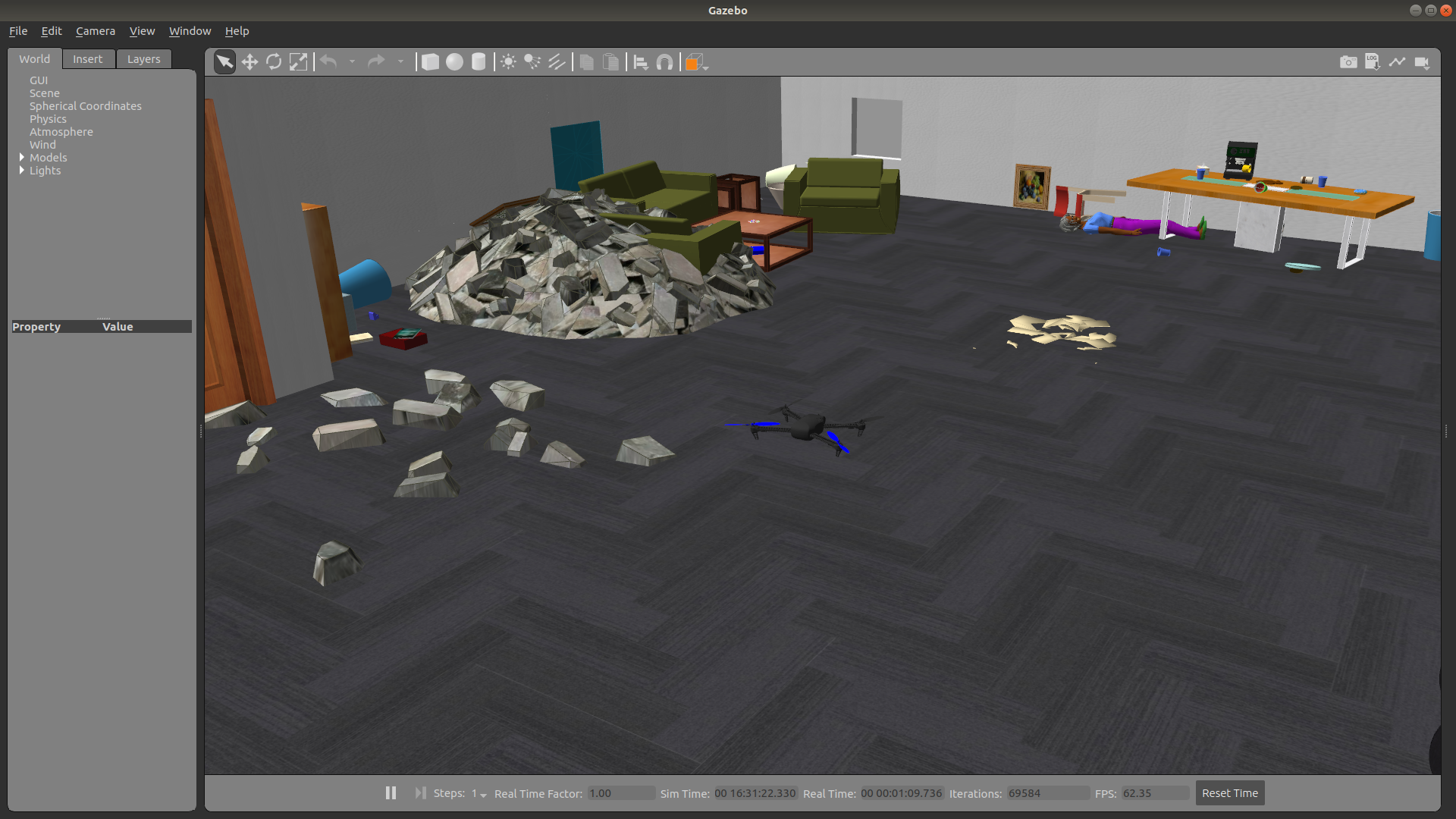Click the Reset Time button
1456x819 pixels.
tap(1229, 792)
